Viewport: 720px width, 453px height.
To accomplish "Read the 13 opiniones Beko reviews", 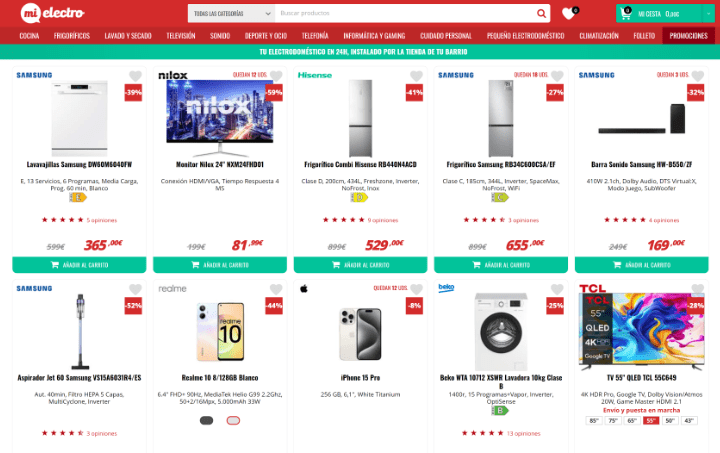I will click(x=523, y=433).
